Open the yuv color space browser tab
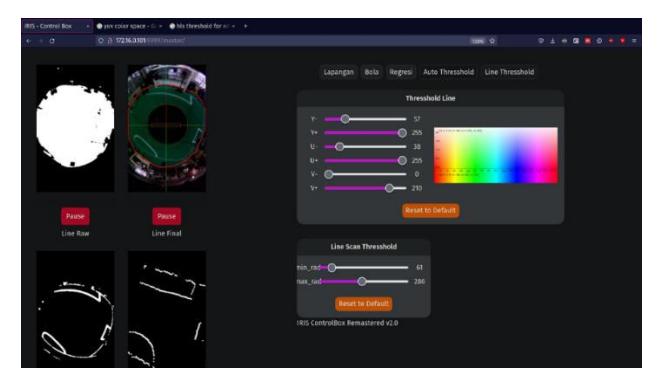 click(x=129, y=26)
